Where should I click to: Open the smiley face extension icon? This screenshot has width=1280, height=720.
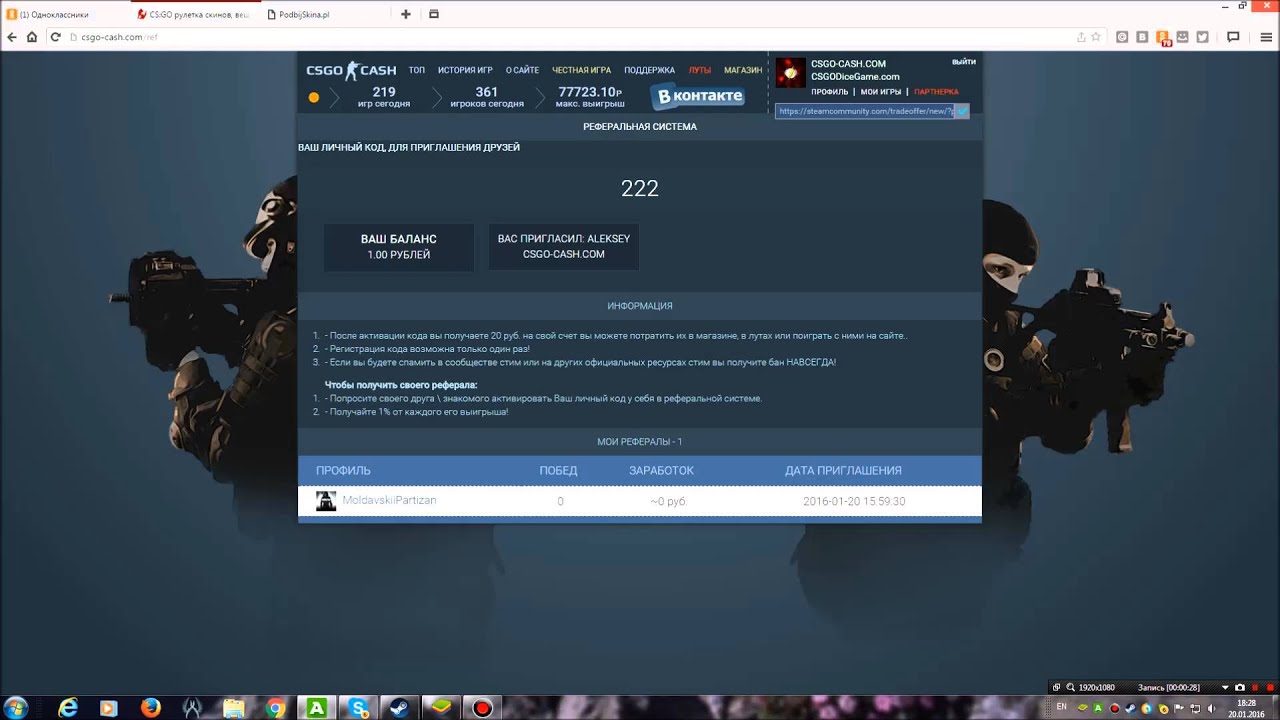1183,37
